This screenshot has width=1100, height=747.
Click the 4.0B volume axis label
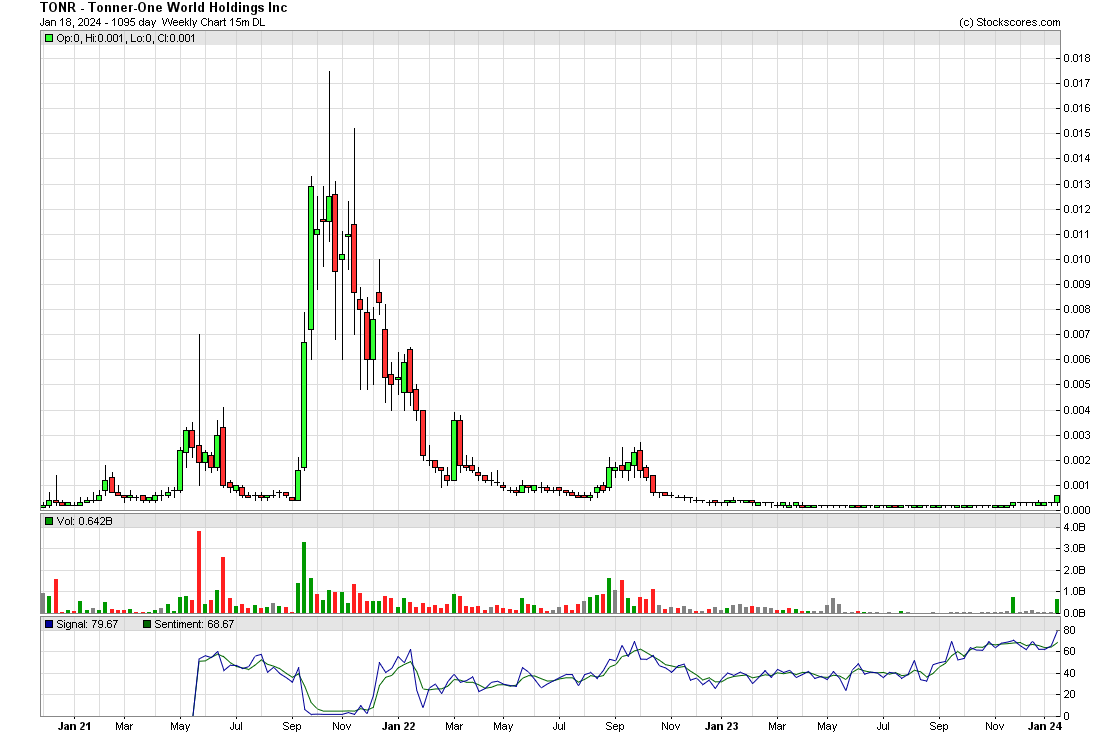click(1075, 527)
